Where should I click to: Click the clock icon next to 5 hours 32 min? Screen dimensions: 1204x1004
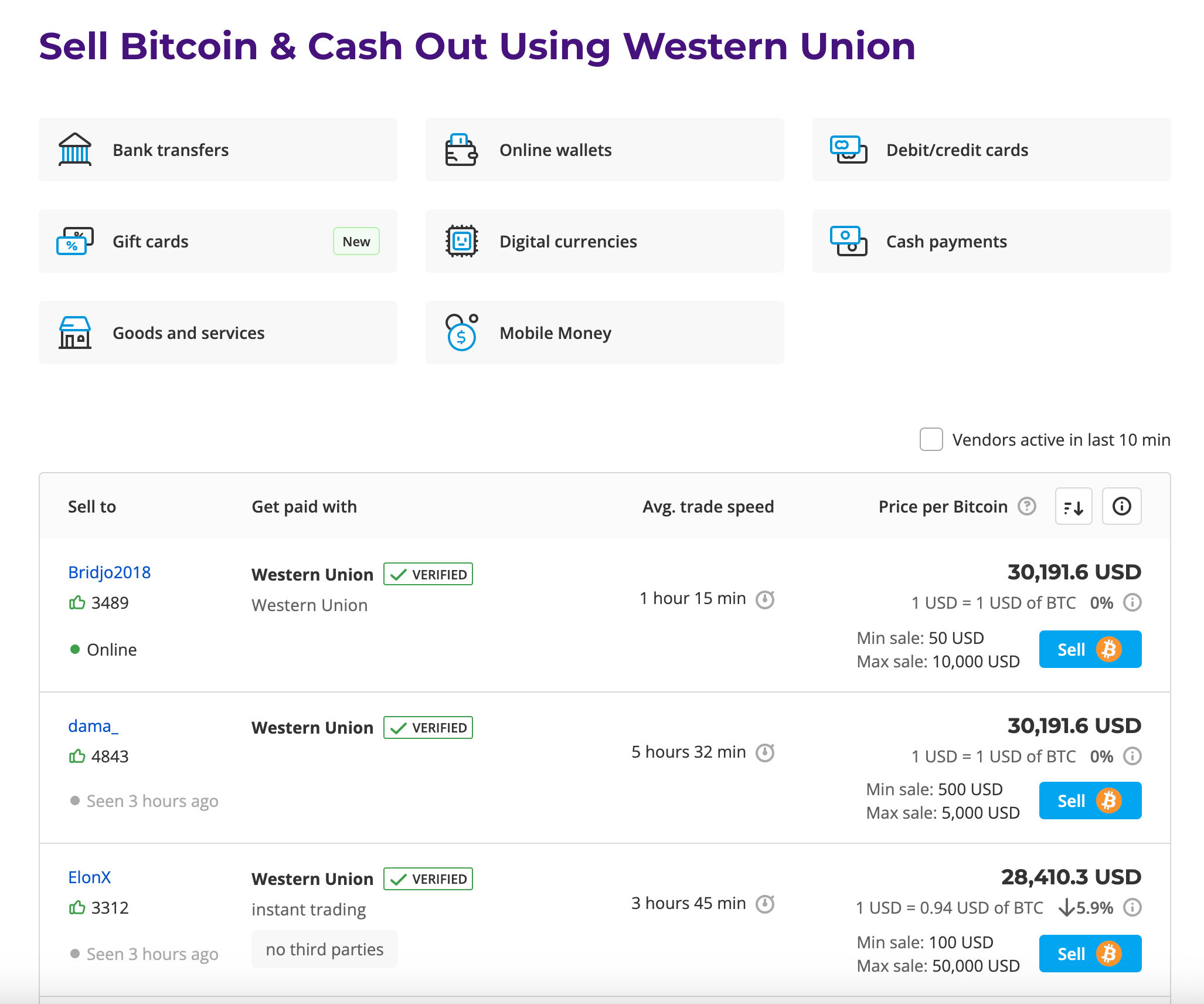(765, 752)
